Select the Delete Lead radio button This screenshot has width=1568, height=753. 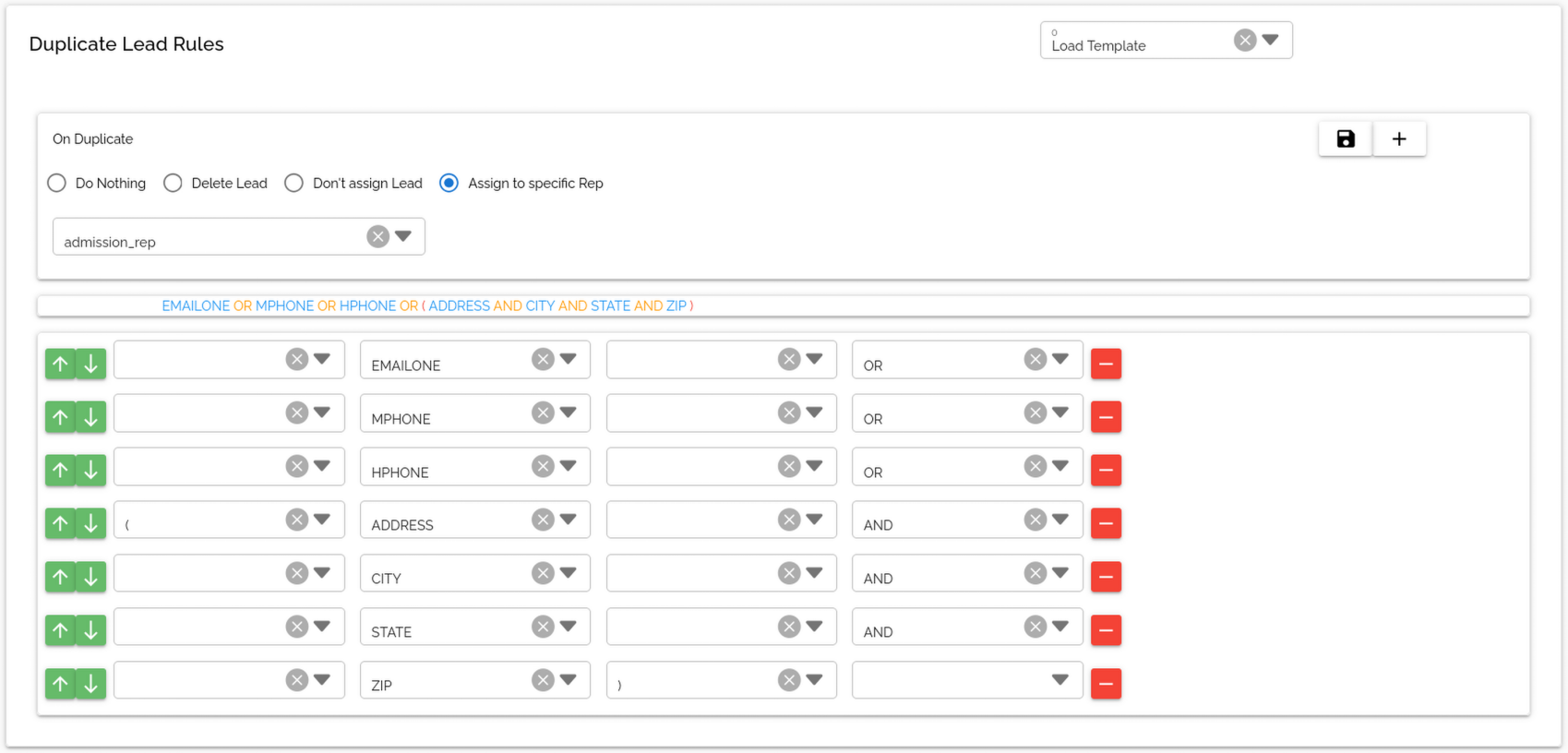173,184
